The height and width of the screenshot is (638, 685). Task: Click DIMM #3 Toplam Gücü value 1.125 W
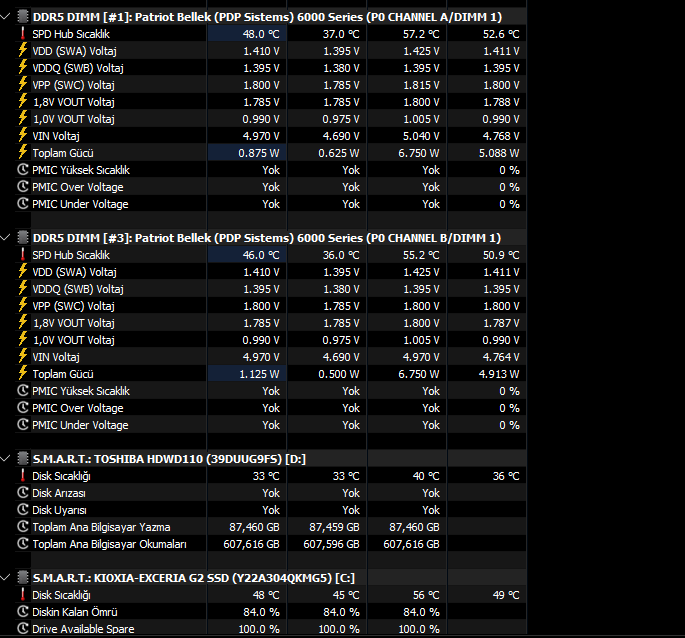pyautogui.click(x=259, y=374)
